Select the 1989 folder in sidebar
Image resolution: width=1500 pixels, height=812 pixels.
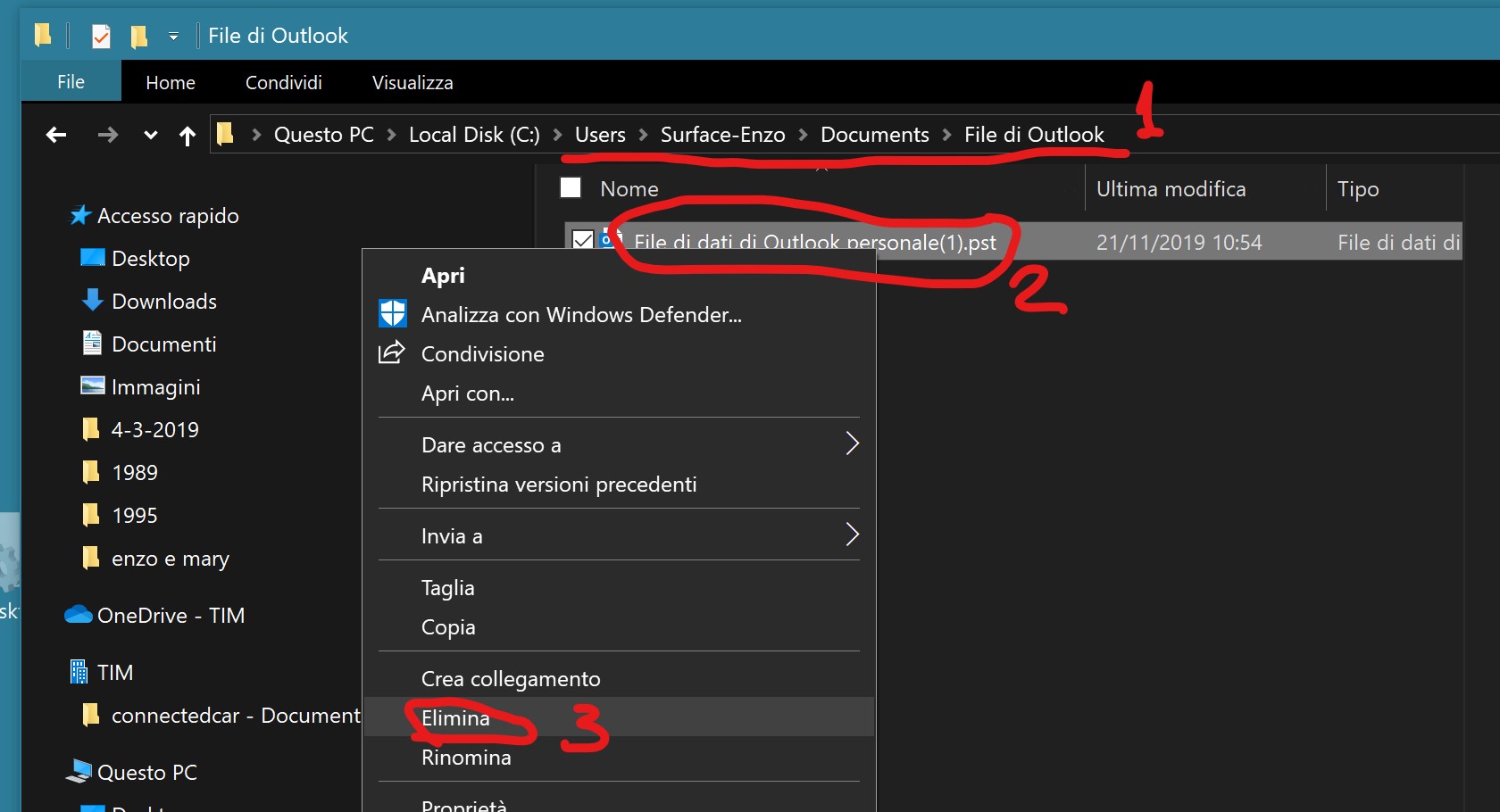134,473
